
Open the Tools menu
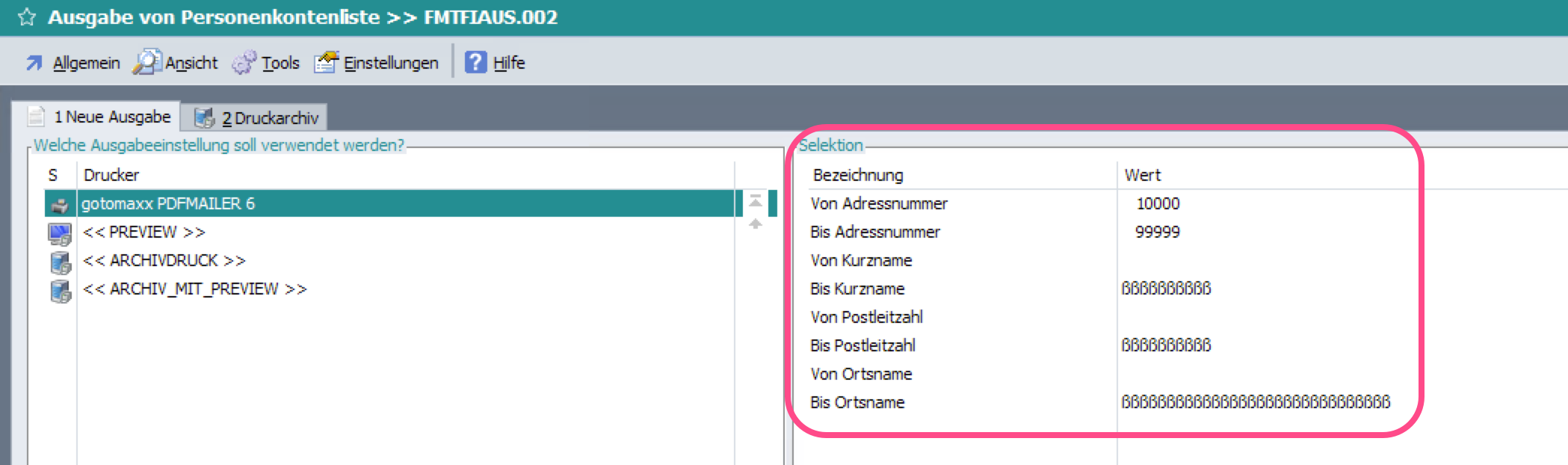[x=280, y=63]
